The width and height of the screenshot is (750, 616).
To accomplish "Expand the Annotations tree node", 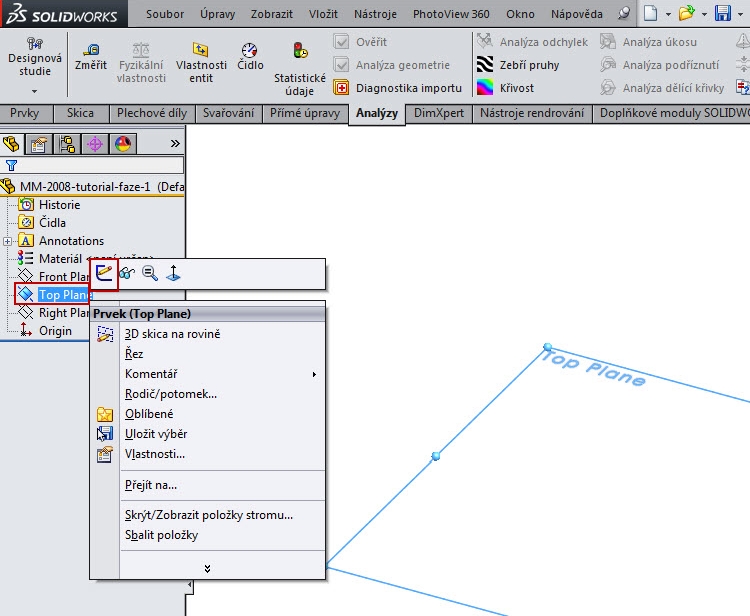I will point(7,241).
